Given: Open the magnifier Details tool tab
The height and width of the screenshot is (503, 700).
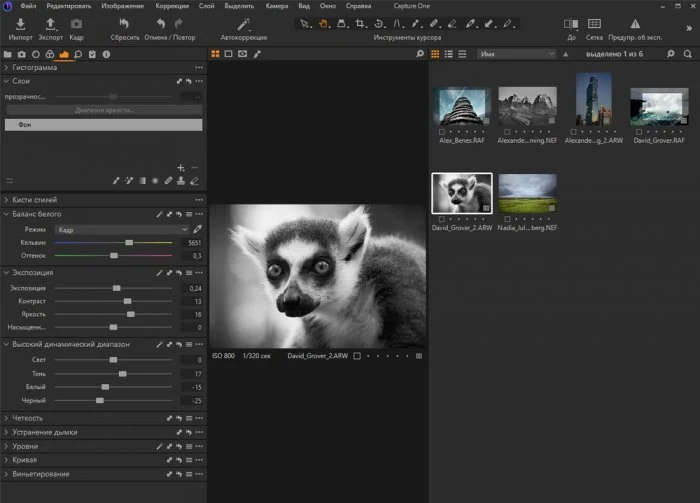Looking at the screenshot, I should (78, 54).
